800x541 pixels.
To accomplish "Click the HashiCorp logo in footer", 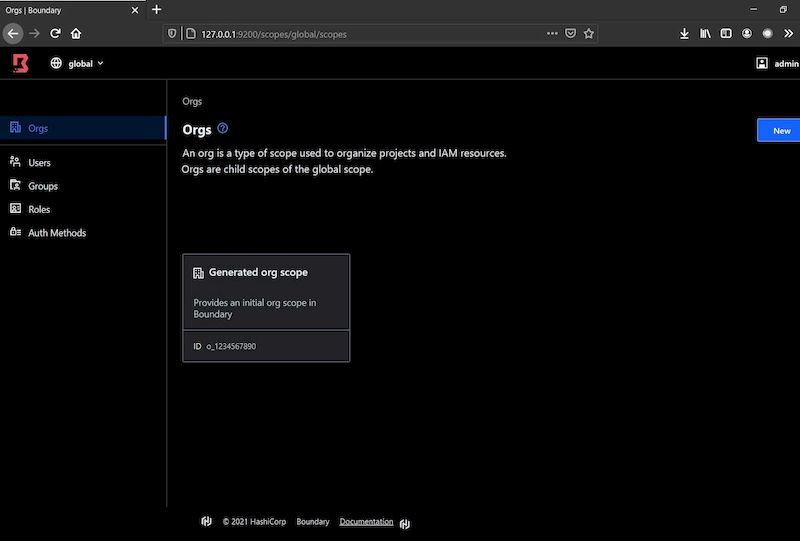I will pyautogui.click(x=206, y=521).
